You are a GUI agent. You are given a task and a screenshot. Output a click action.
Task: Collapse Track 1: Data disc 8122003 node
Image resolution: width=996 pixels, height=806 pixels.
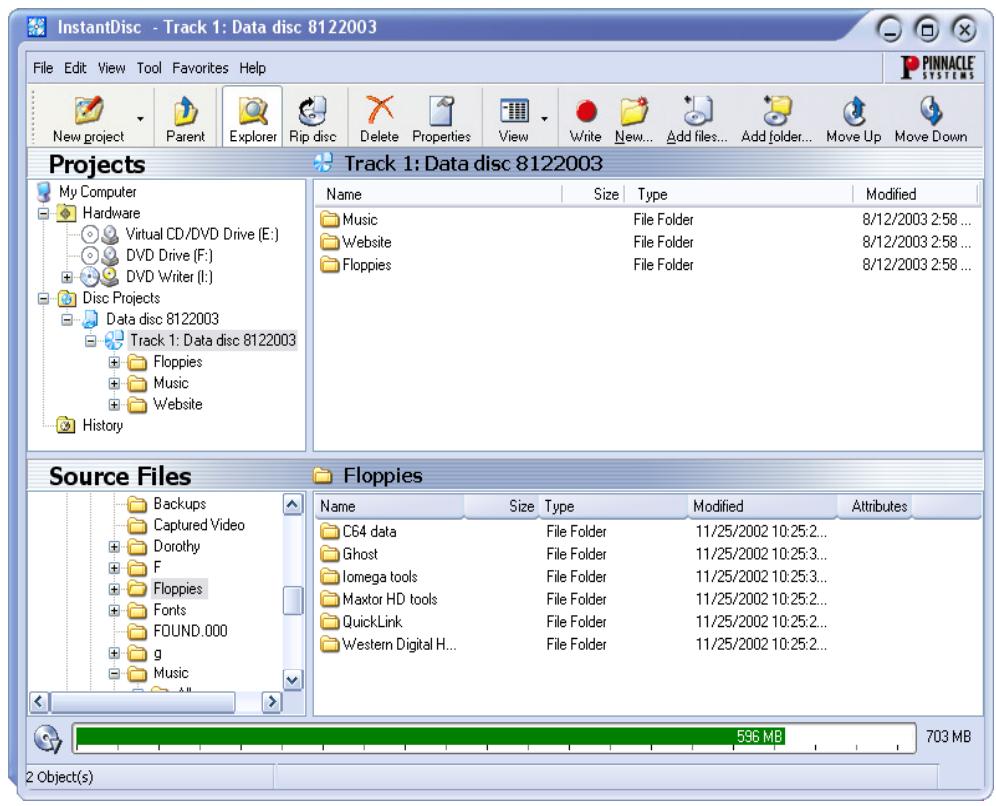pos(91,341)
